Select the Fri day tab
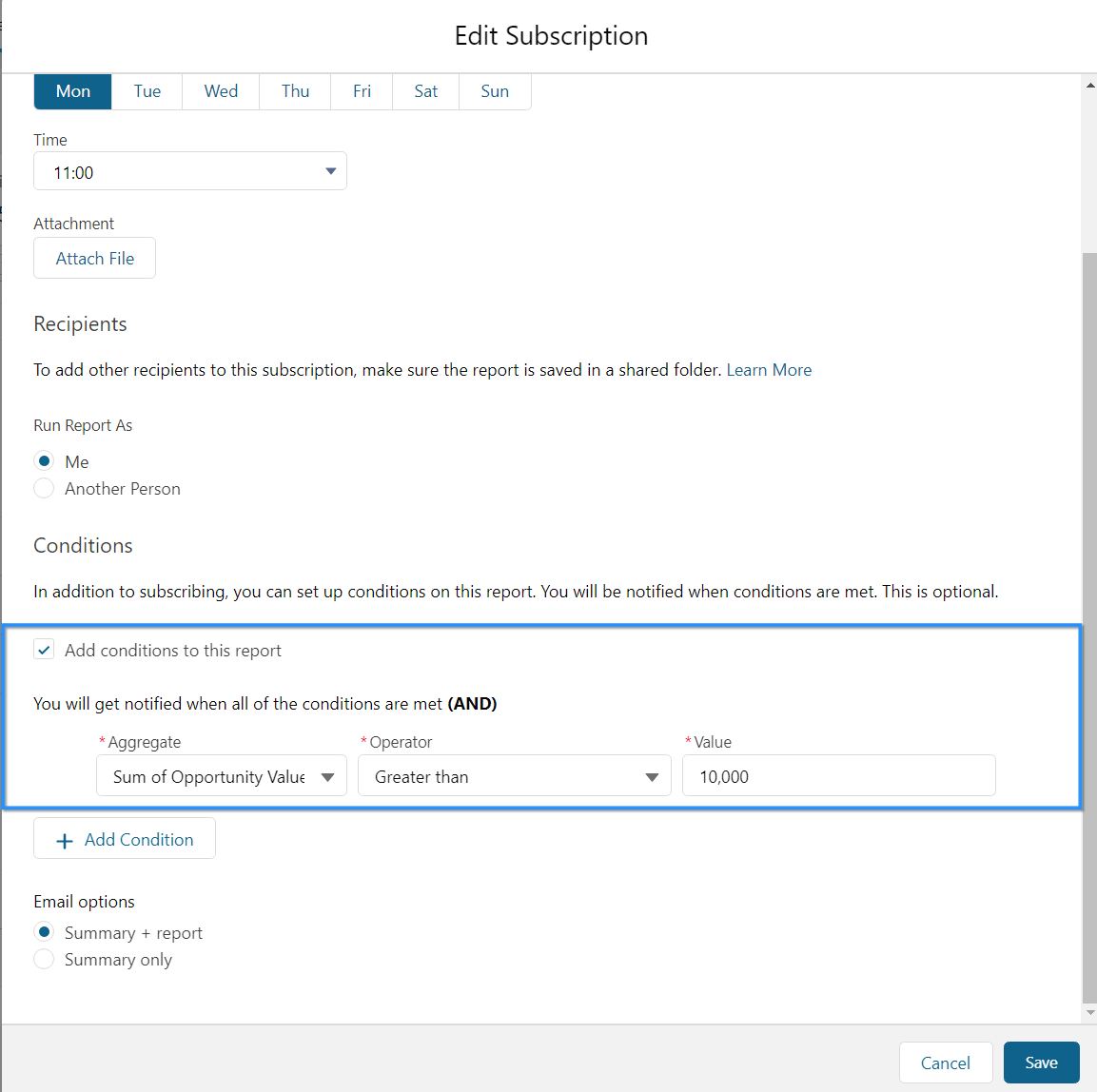Image resolution: width=1097 pixels, height=1092 pixels. pos(362,91)
